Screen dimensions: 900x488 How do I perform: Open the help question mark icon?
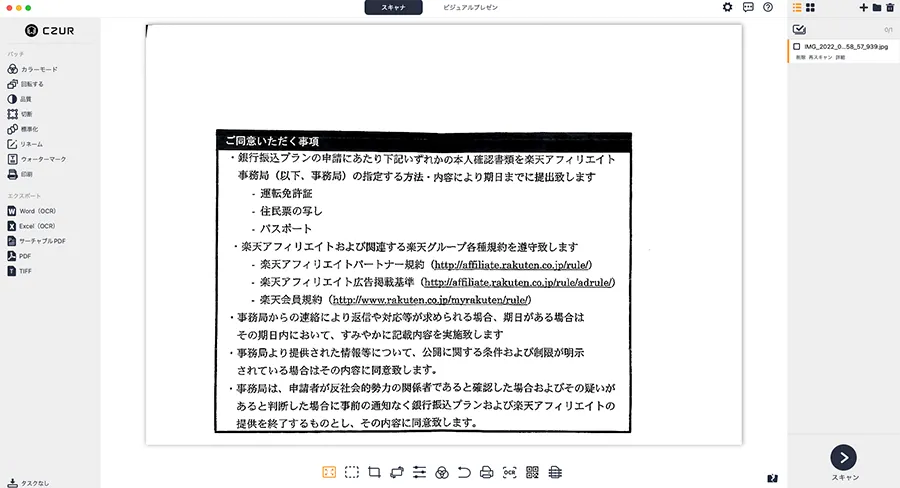pyautogui.click(x=768, y=7)
